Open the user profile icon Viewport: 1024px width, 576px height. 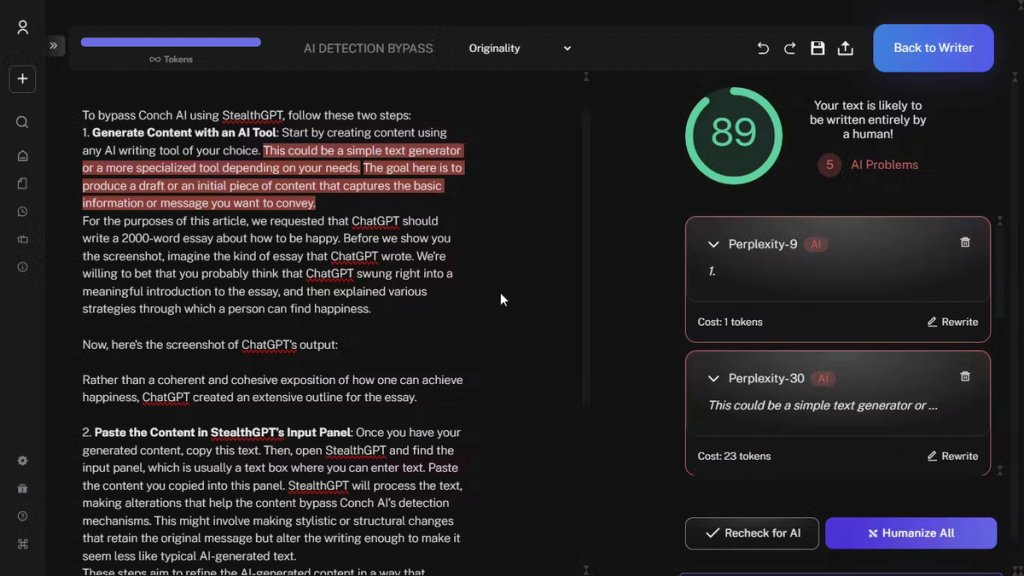pos(23,27)
